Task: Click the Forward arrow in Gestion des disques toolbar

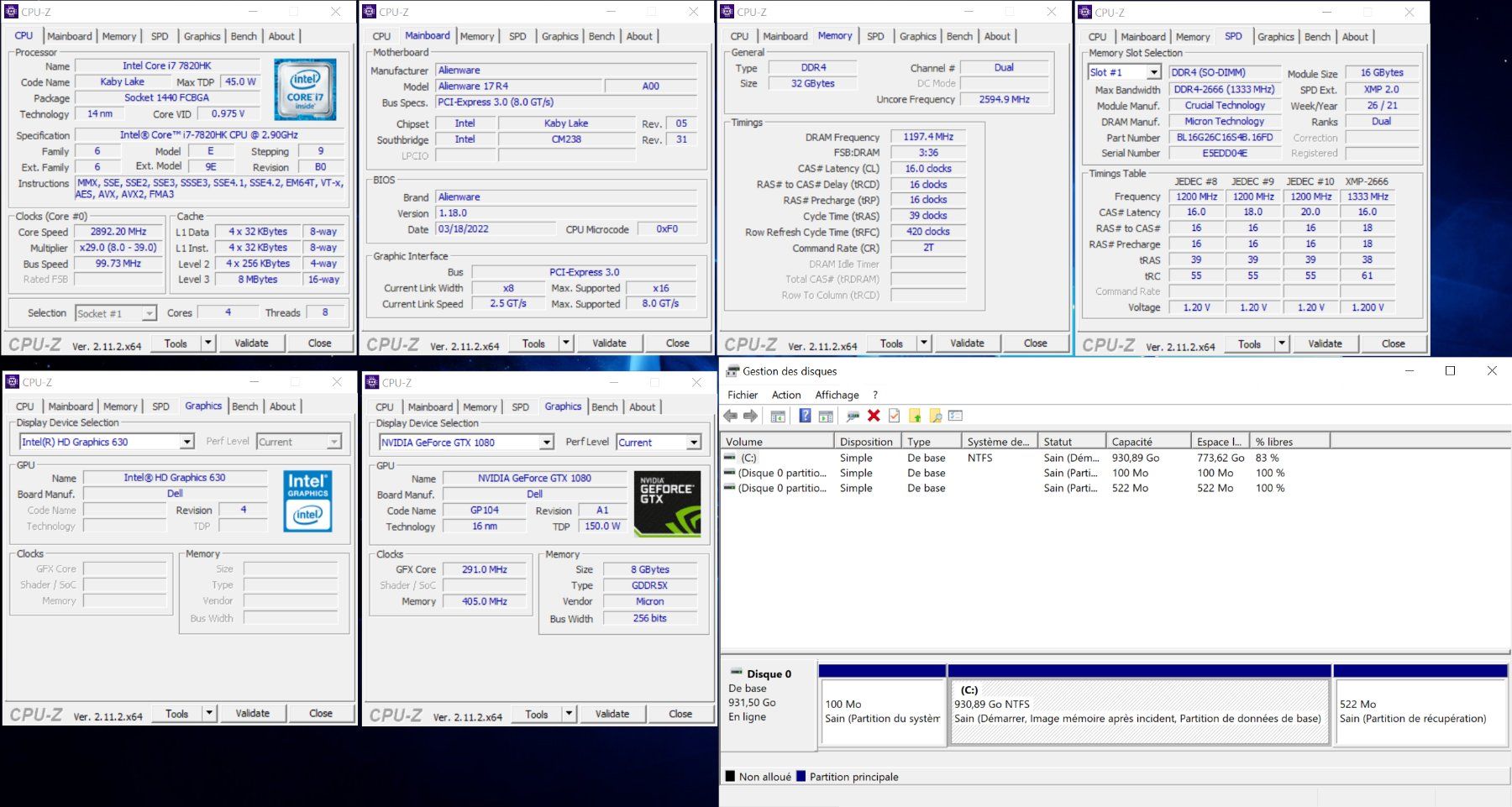Action: [750, 416]
